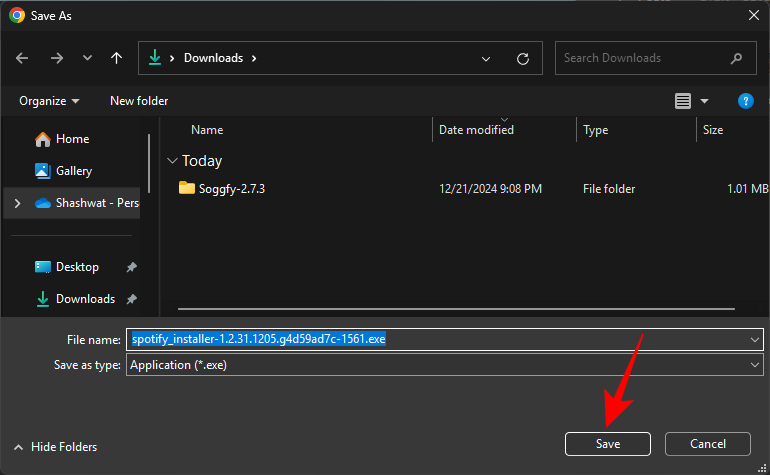Click the change view layout icon
770x475 pixels.
coord(683,101)
